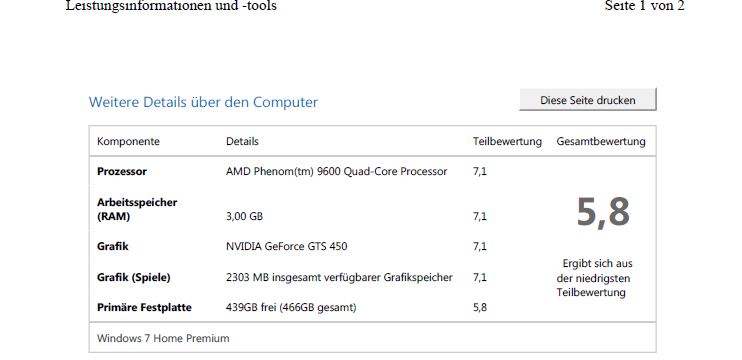This screenshot has width=742, height=360.
Task: Click the 3,00 GB memory value
Action: (244, 217)
